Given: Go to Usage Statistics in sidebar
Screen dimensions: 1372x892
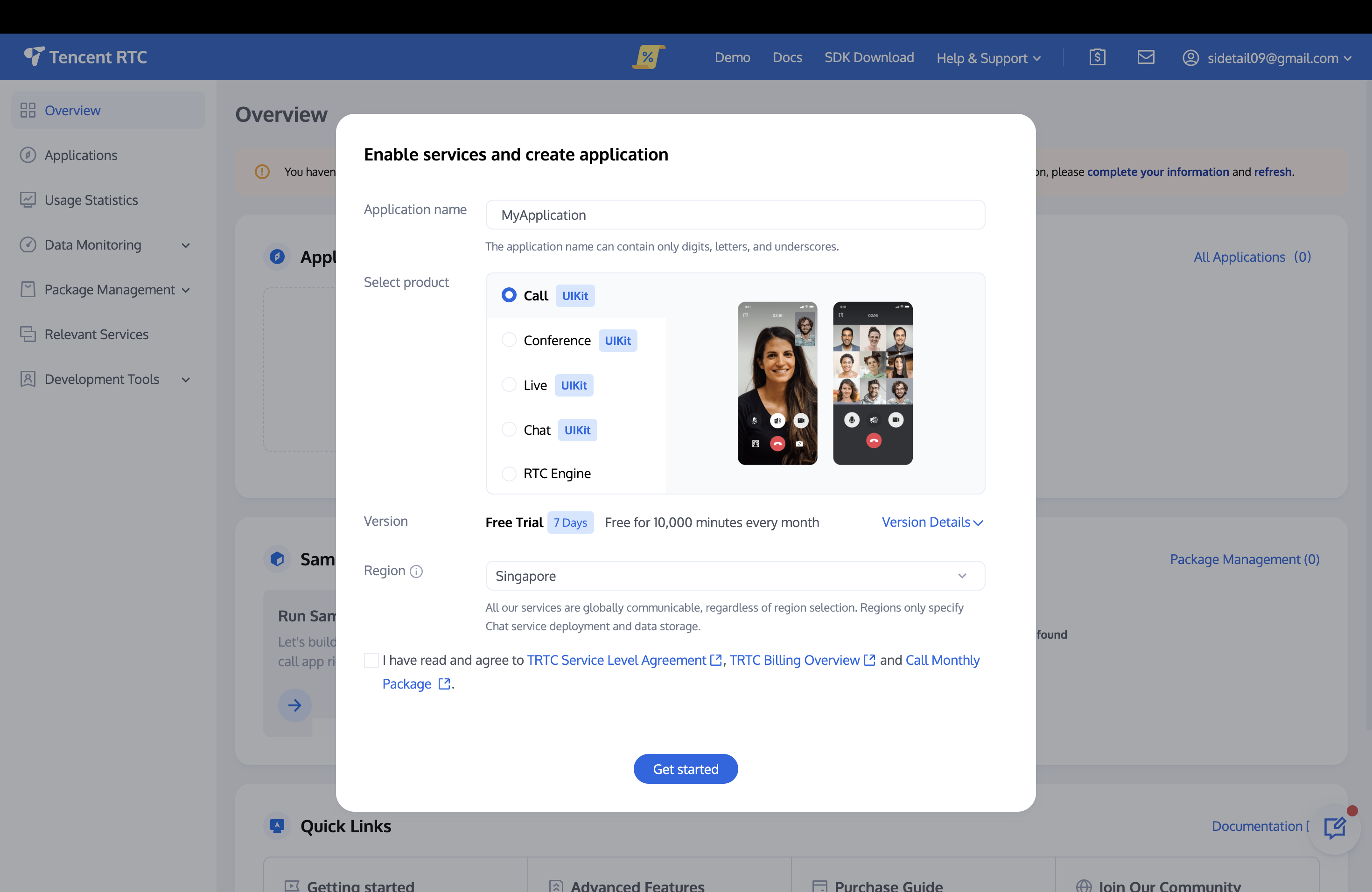Looking at the screenshot, I should 91,200.
